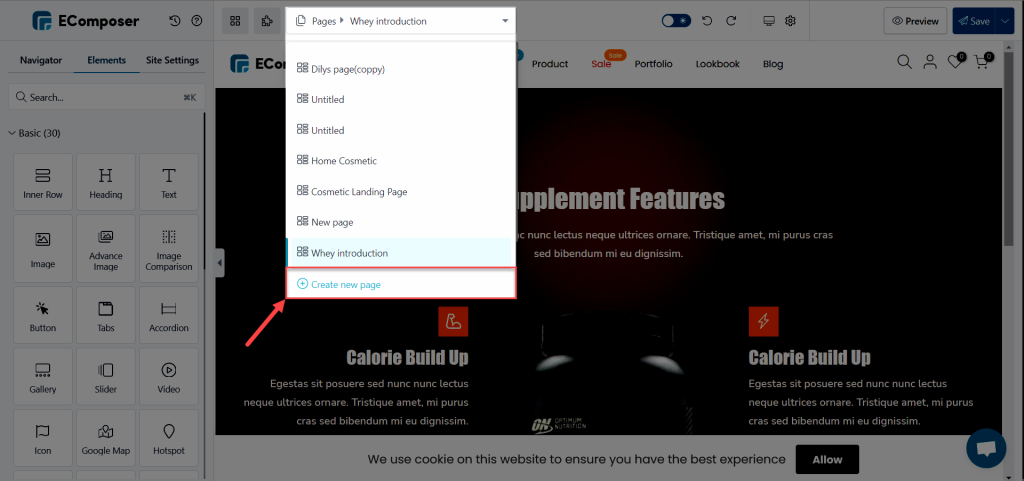Viewport: 1024px width, 481px height.
Task: Switch to the Site Settings tab
Action: click(x=172, y=60)
